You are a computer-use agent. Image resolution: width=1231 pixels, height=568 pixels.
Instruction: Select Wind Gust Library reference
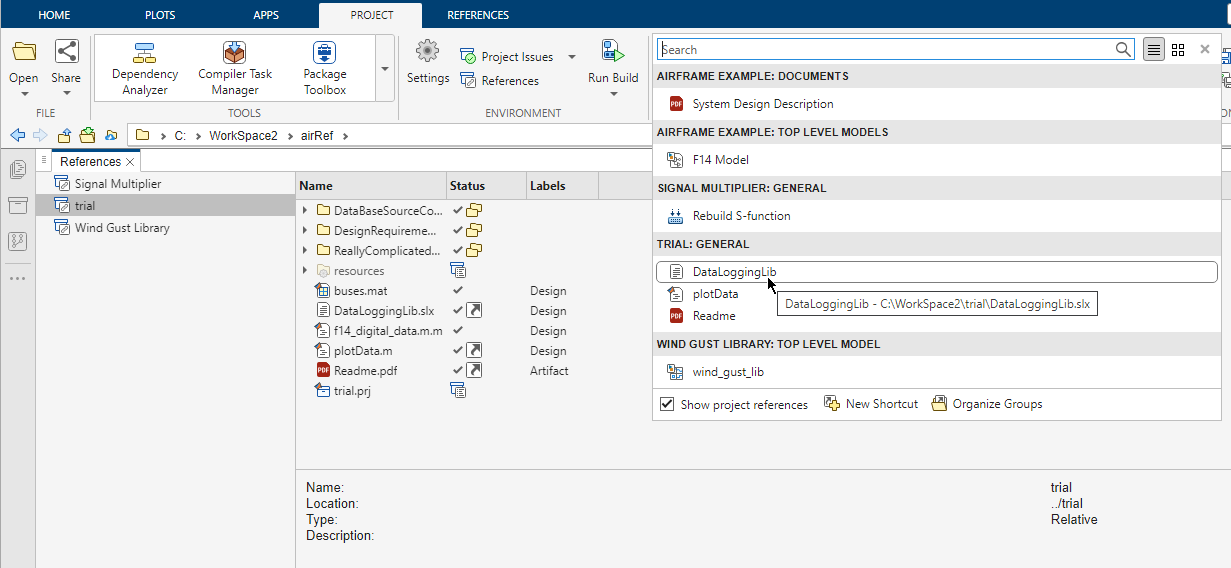point(122,228)
